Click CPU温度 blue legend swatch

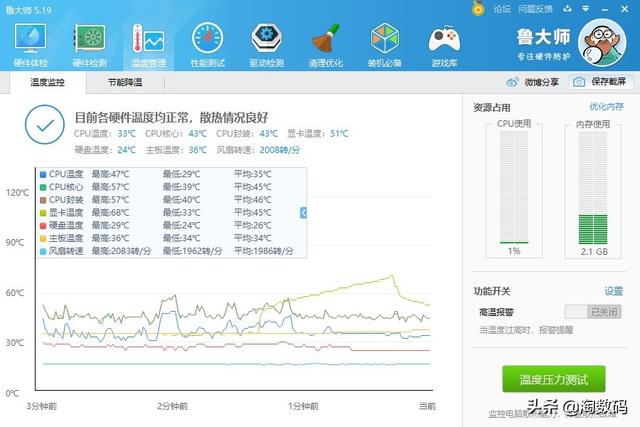(43, 174)
